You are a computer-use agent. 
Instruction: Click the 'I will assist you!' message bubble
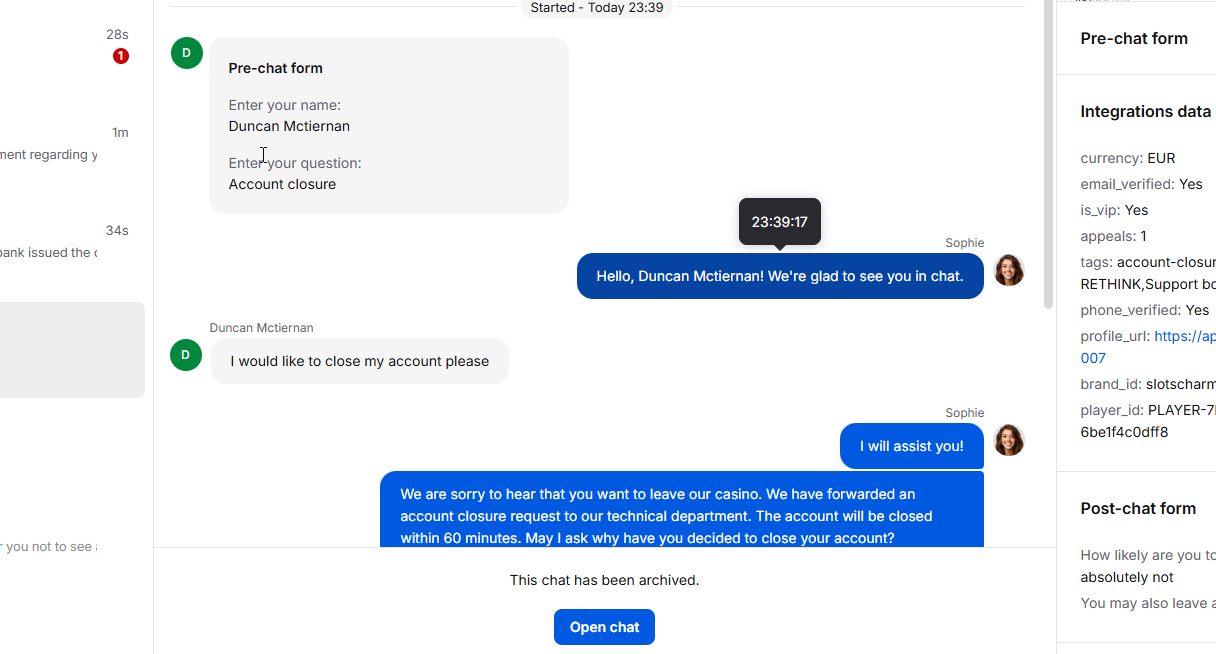click(x=911, y=446)
